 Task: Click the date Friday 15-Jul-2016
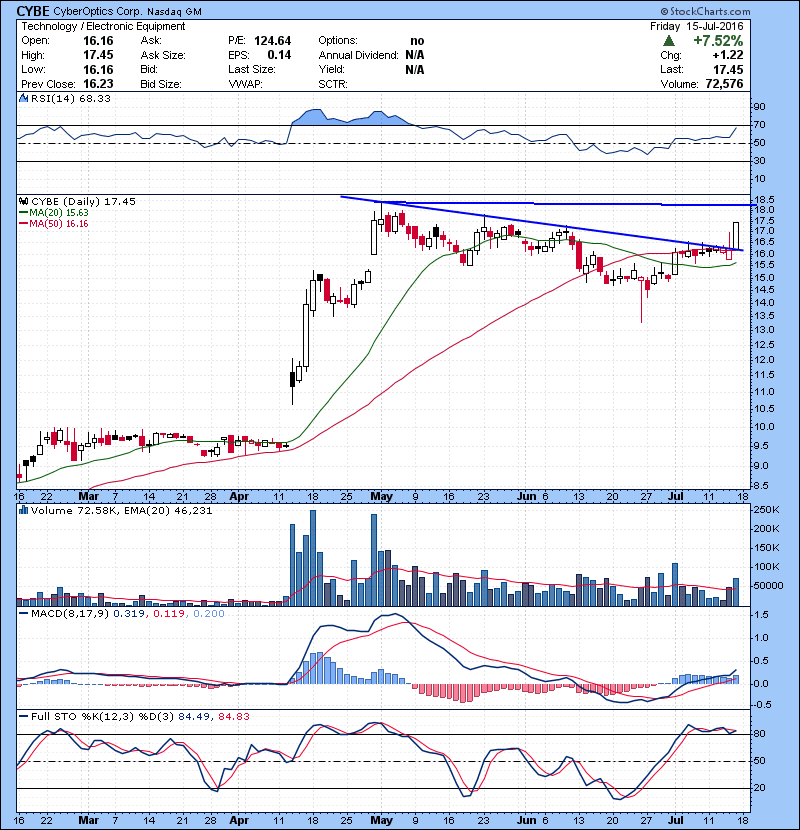tap(697, 26)
